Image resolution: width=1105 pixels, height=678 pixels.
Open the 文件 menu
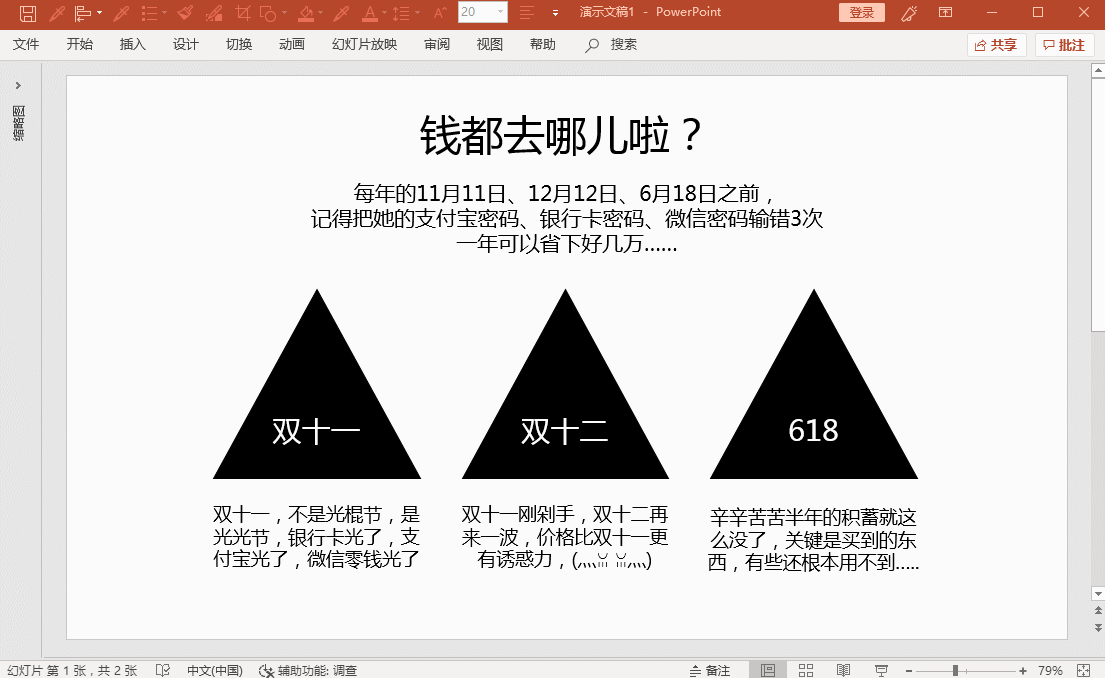click(26, 44)
